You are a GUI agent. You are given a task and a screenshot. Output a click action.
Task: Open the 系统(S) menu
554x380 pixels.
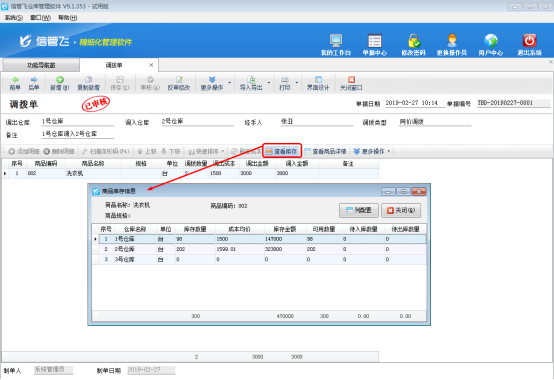point(14,18)
